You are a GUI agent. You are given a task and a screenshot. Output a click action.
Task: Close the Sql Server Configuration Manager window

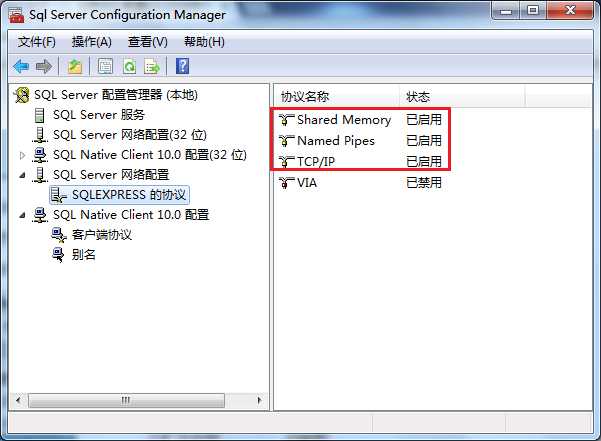pos(570,10)
